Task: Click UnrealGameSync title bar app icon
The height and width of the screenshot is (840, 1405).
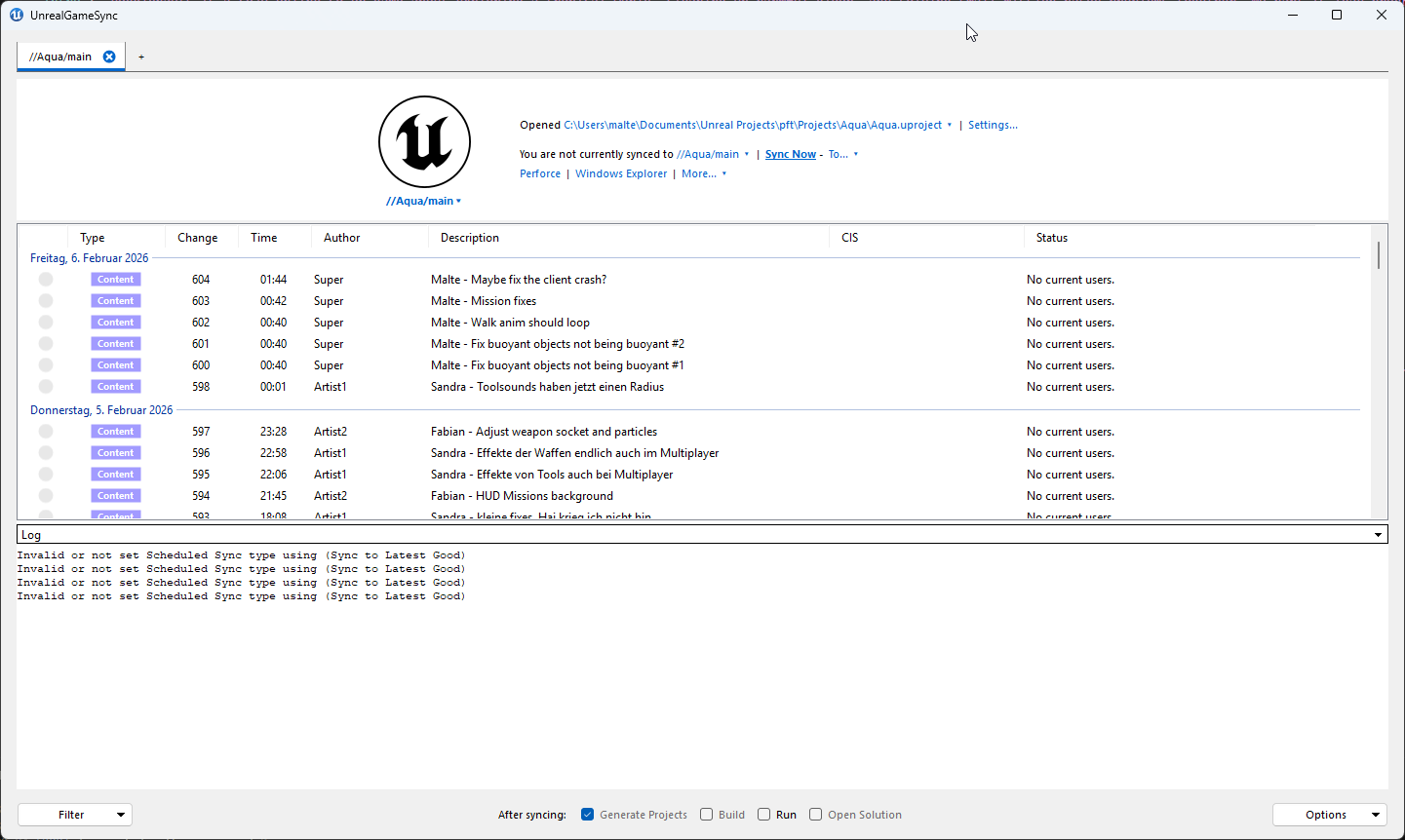Action: 17,15
